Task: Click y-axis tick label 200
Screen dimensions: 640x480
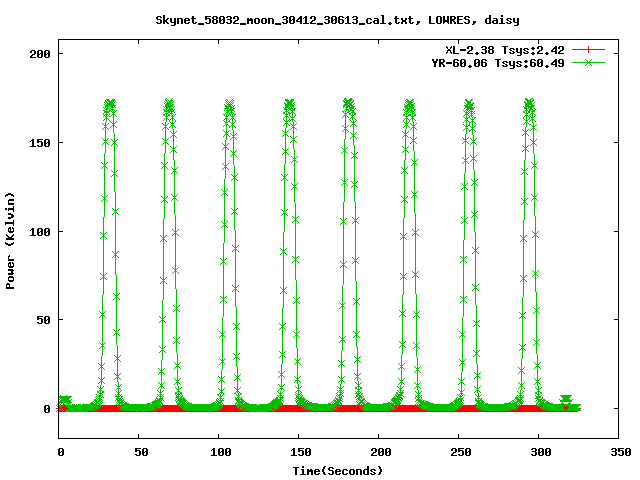Action: click(40, 54)
